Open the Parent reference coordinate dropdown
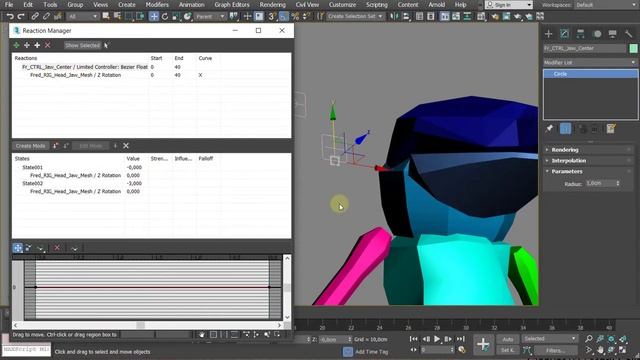 (x=210, y=16)
